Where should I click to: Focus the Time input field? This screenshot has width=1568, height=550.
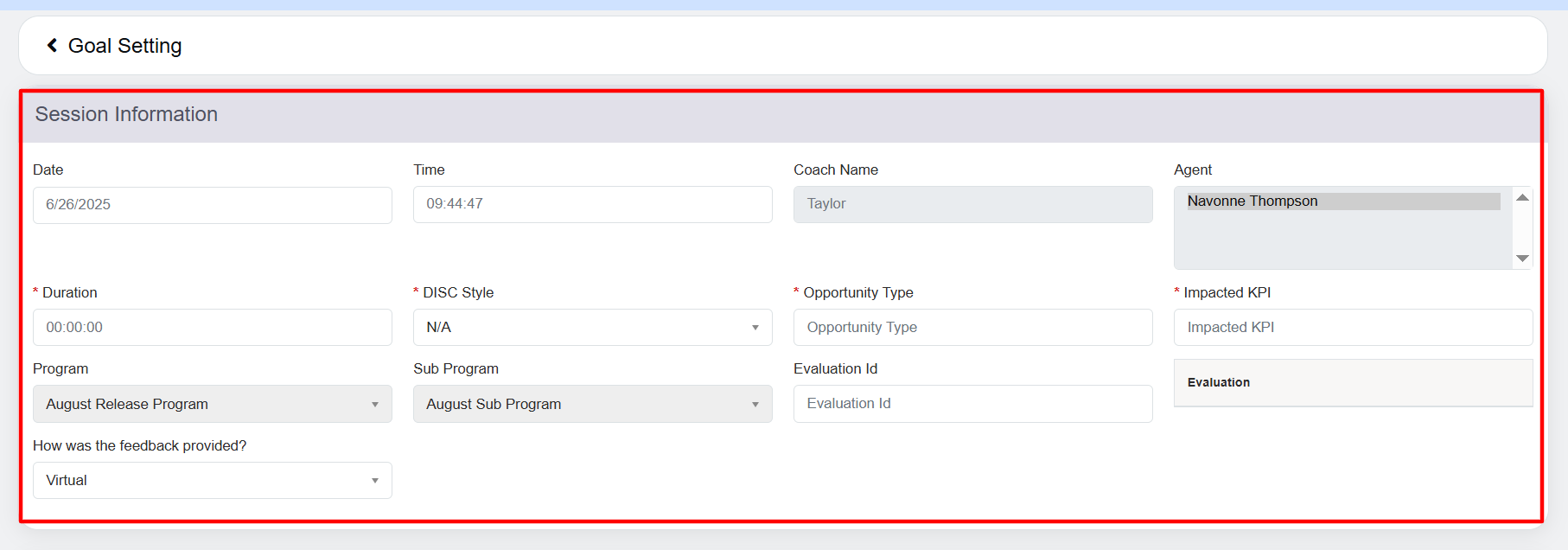tap(592, 204)
